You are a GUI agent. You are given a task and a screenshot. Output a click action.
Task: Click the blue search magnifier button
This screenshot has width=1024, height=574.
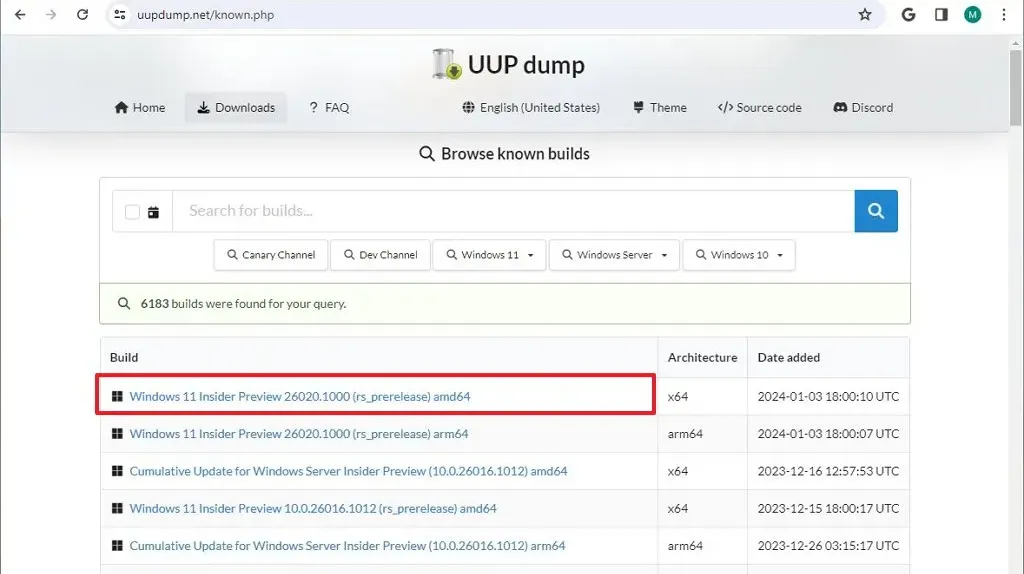pyautogui.click(x=876, y=211)
